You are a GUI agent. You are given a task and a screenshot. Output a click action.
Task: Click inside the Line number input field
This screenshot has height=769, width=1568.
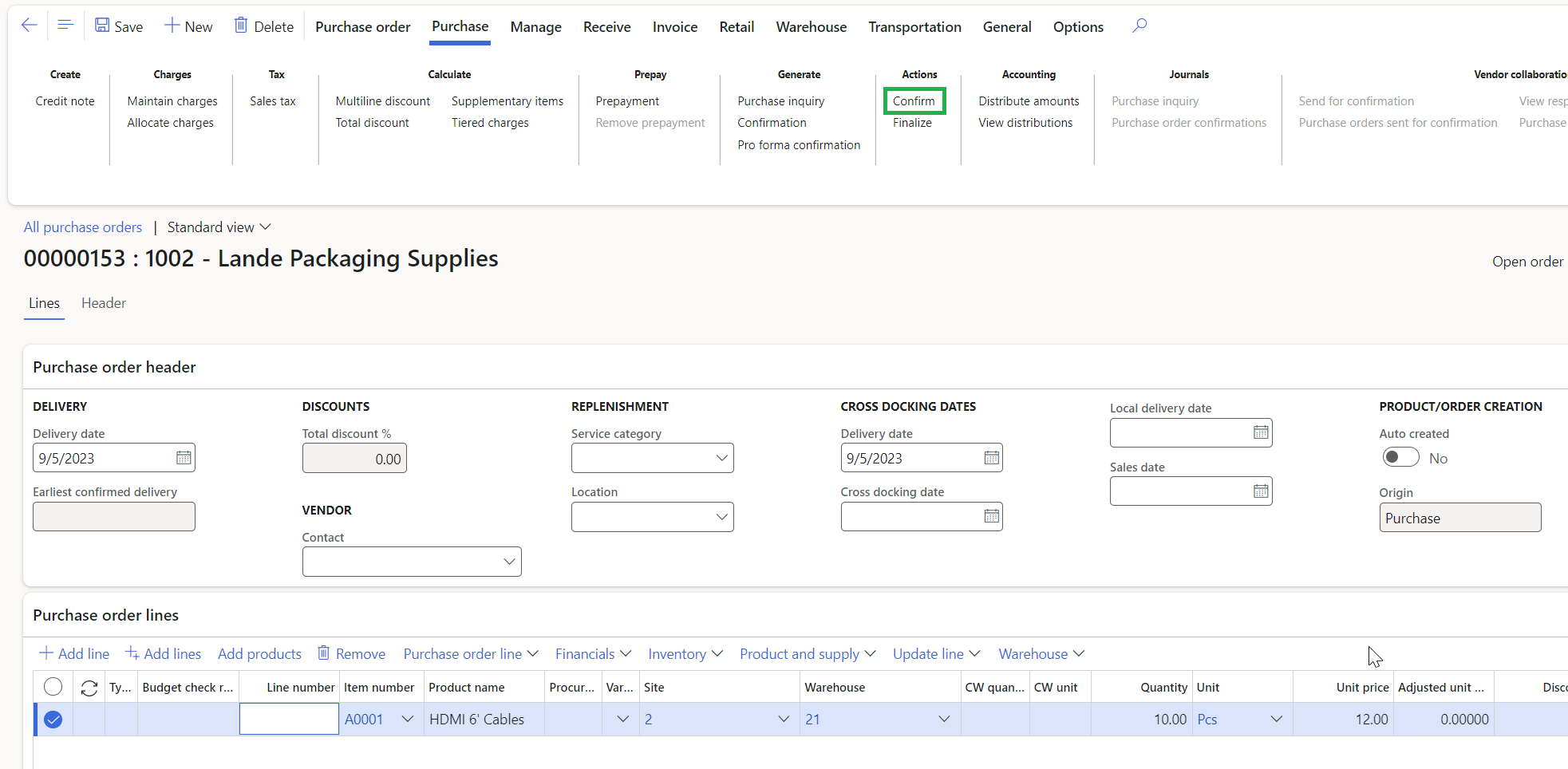point(289,719)
